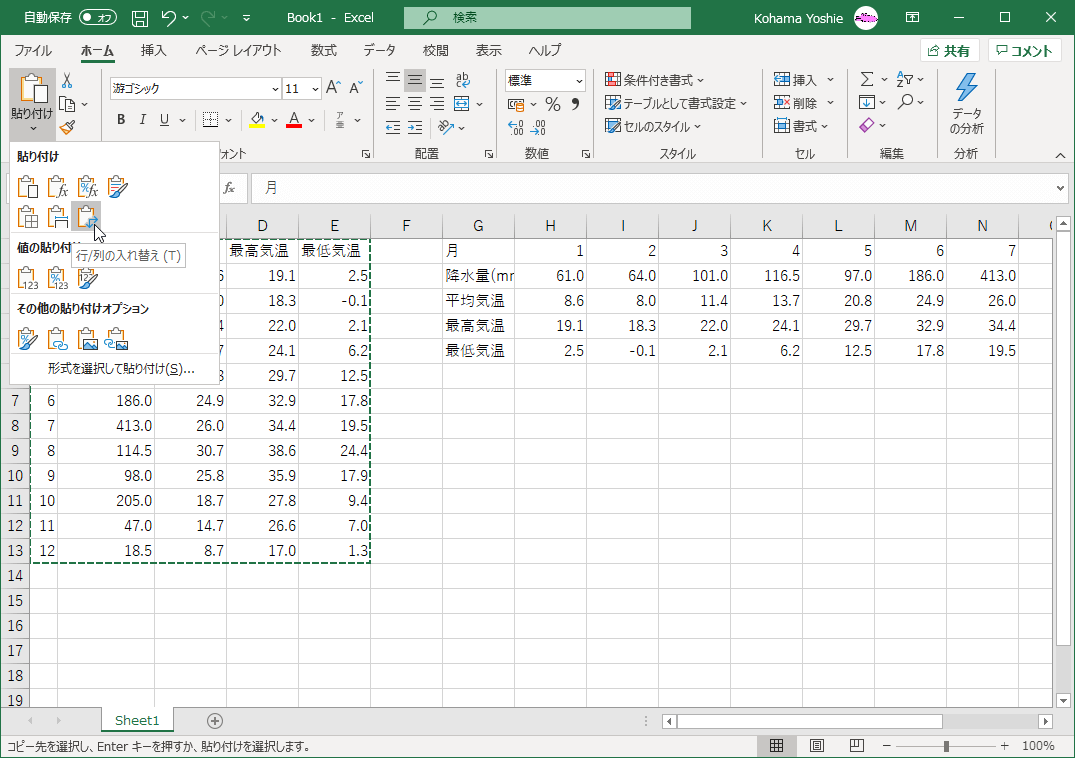
Task: Toggle the AutoSave (自動保存) switch
Action: pyautogui.click(x=97, y=17)
